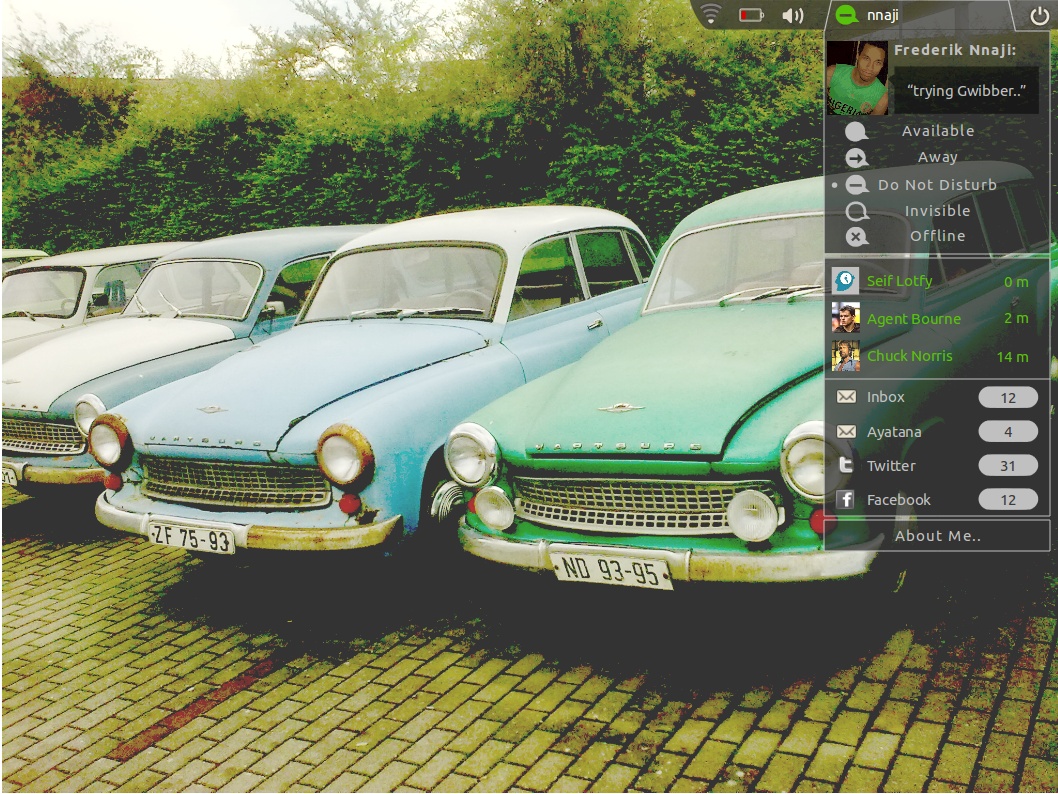Click the Twitter bird icon
Screen dimensions: 1058x794
[x=846, y=466]
